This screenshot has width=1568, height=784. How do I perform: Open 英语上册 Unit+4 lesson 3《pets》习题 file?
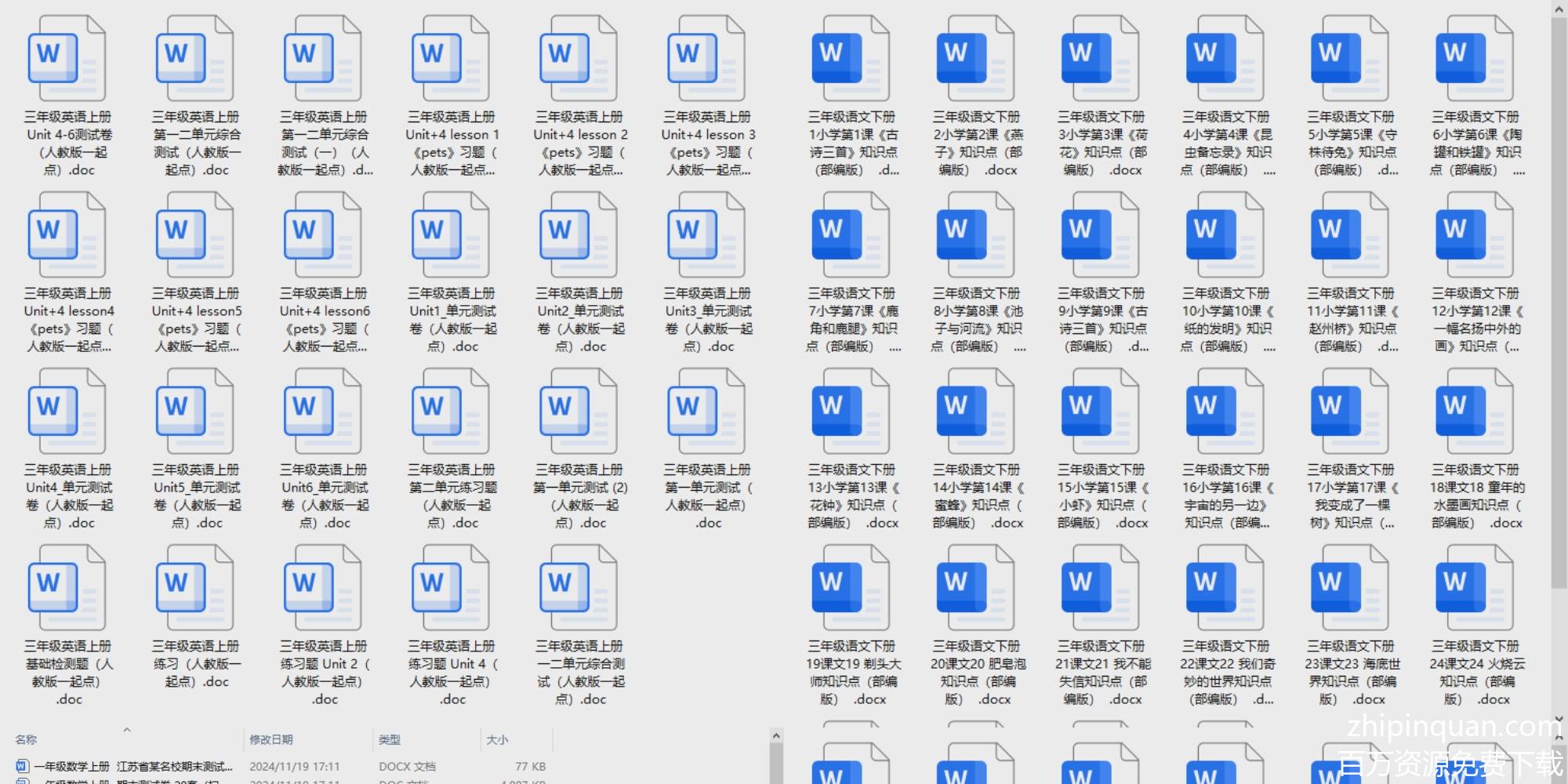pos(706,58)
